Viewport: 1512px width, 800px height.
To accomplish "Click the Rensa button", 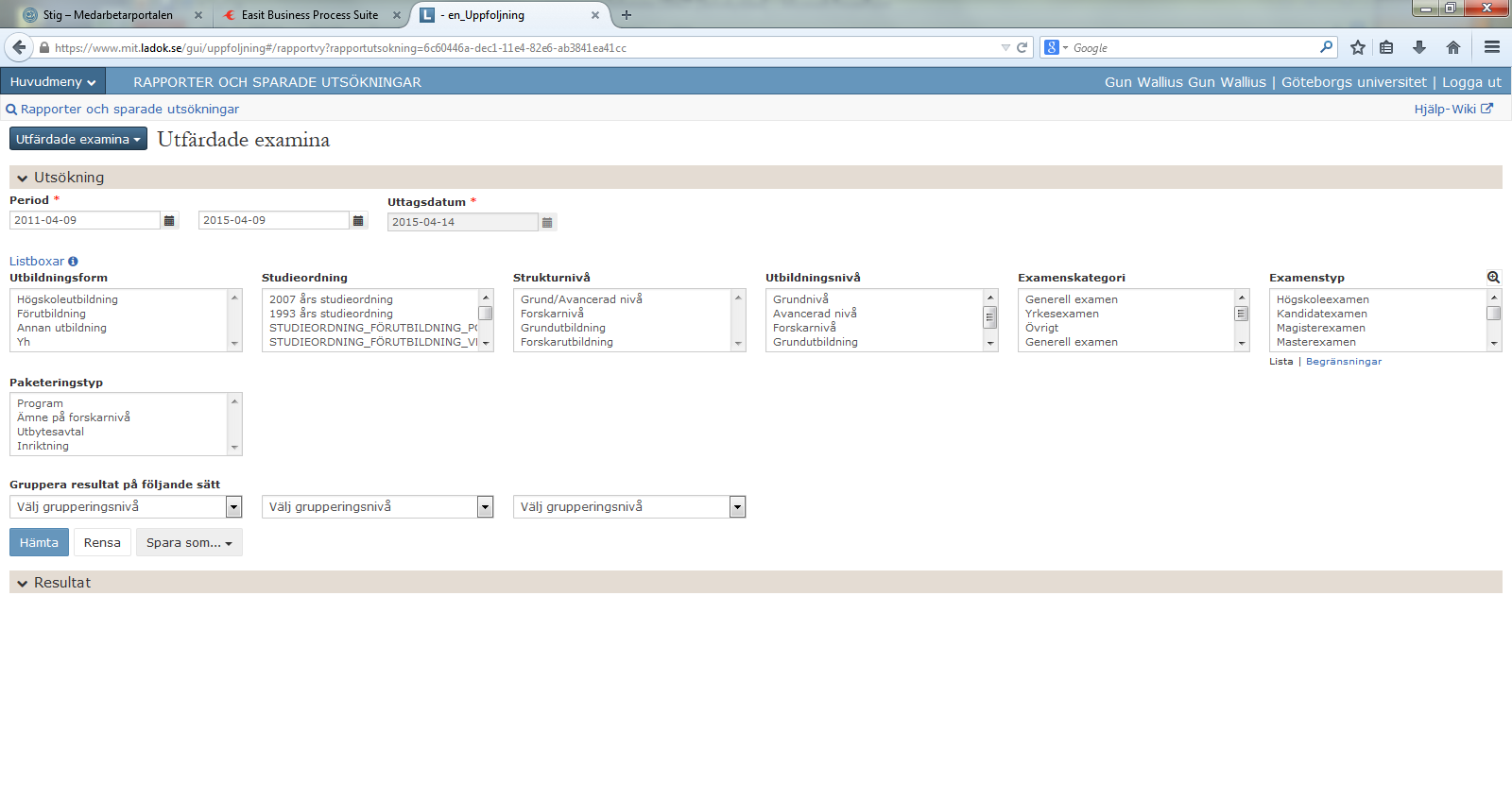I will (102, 542).
